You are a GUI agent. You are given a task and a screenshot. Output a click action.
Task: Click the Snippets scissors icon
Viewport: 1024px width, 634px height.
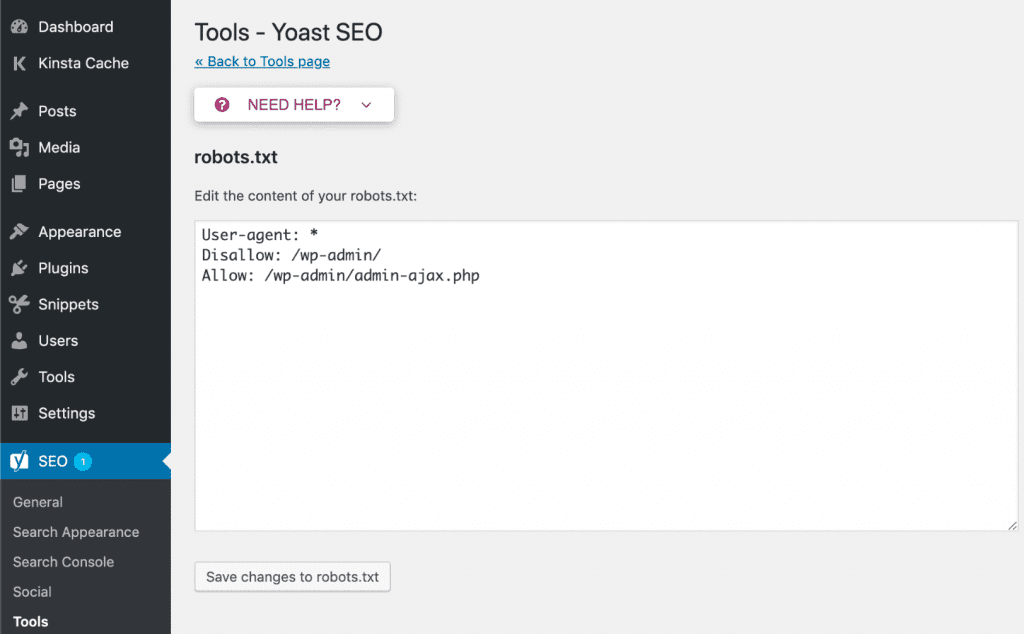click(19, 304)
